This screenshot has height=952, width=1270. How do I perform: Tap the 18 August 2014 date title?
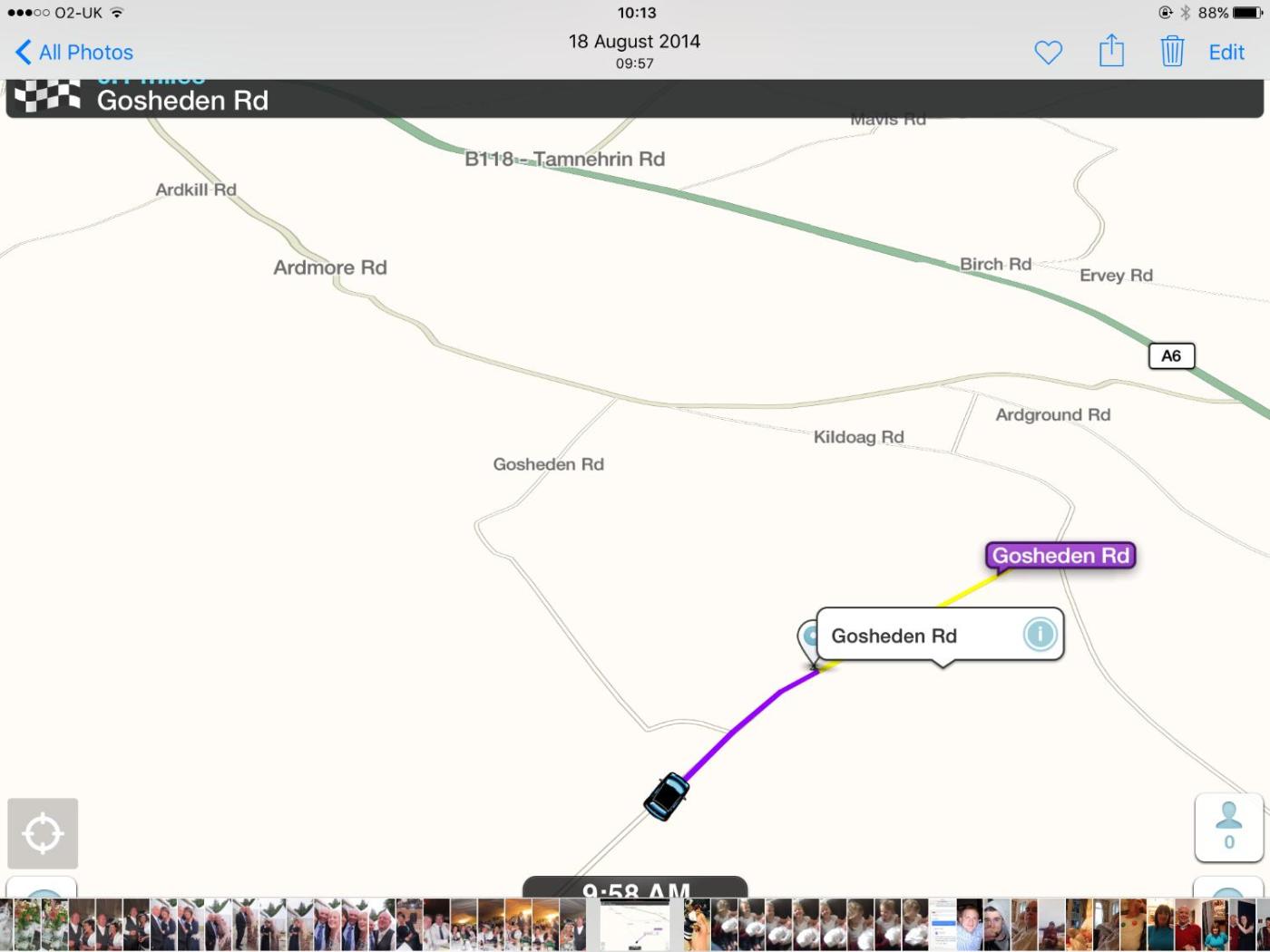[634, 42]
